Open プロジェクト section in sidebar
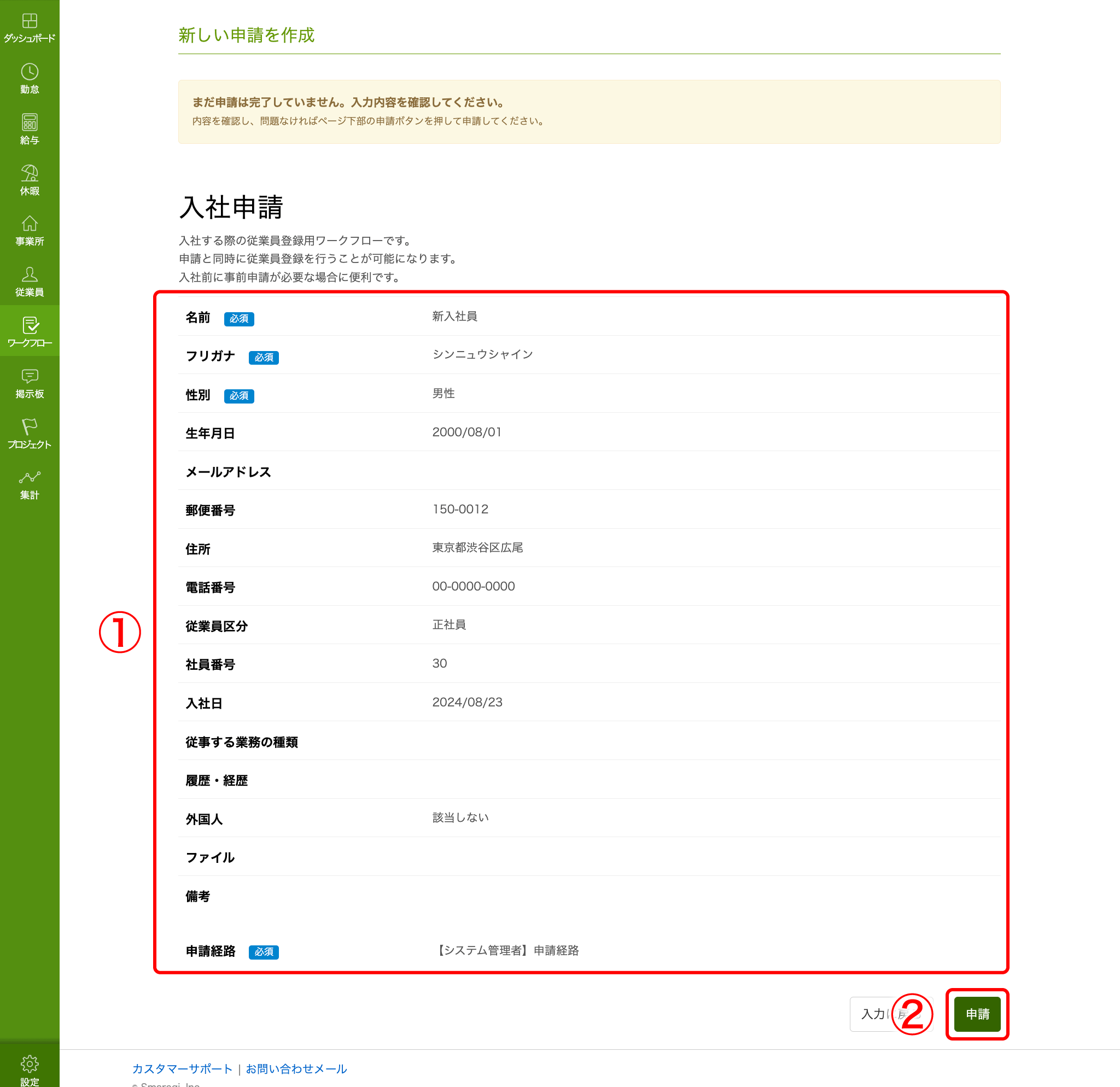1120x1087 pixels. coord(30,434)
